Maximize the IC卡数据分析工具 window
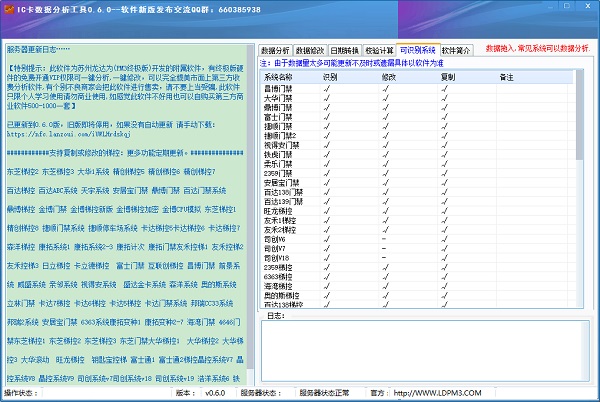600x402 pixels. coord(567,6)
